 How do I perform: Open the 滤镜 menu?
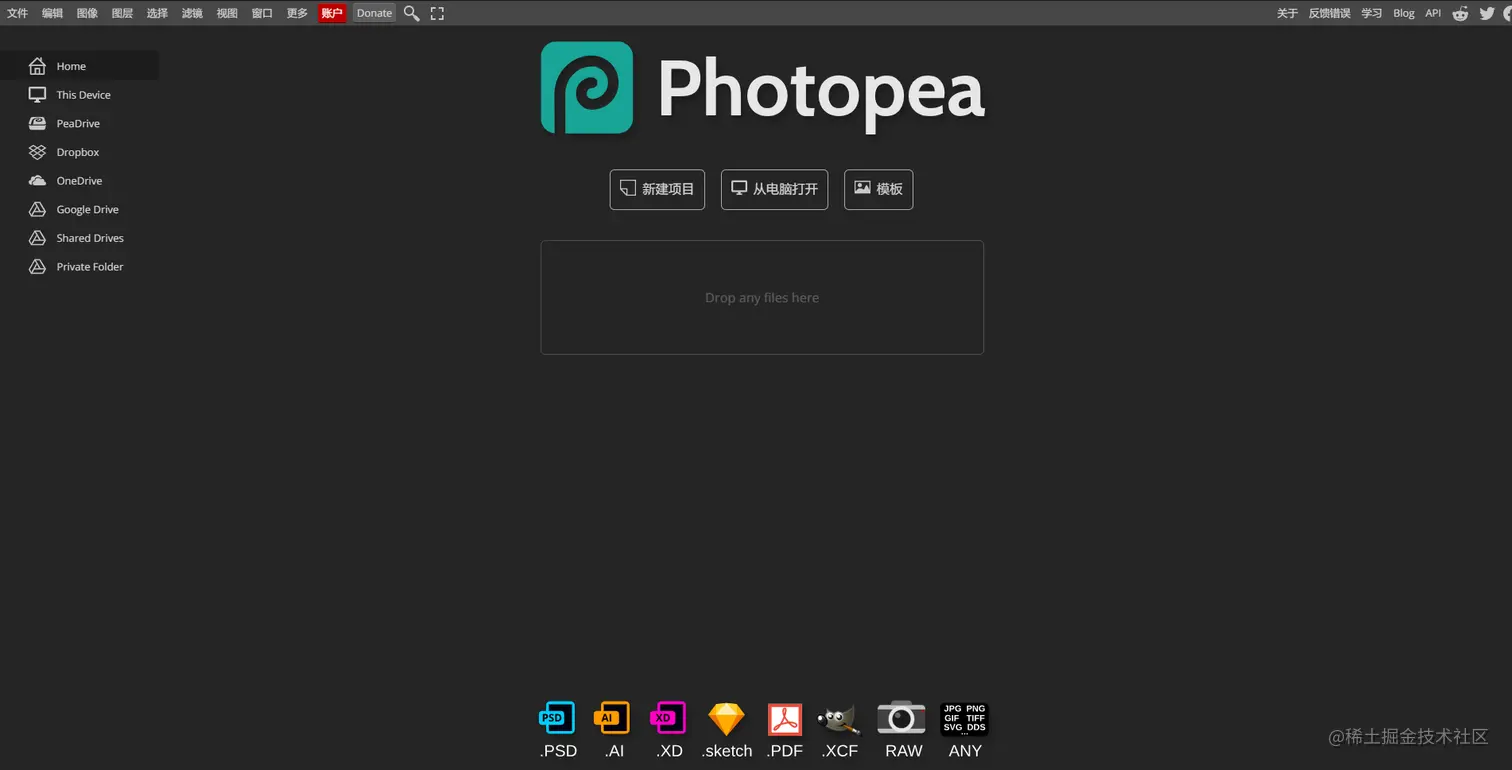click(192, 13)
